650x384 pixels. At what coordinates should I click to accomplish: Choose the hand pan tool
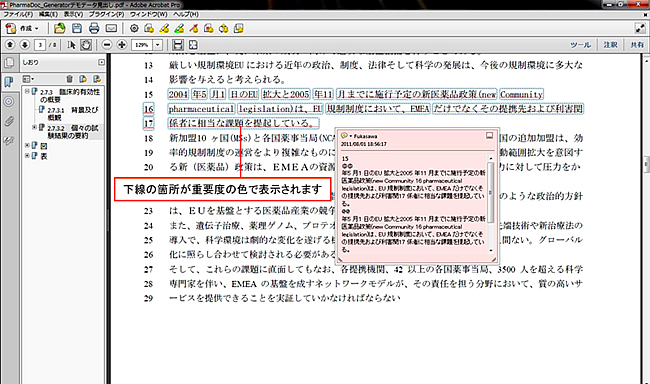86,44
